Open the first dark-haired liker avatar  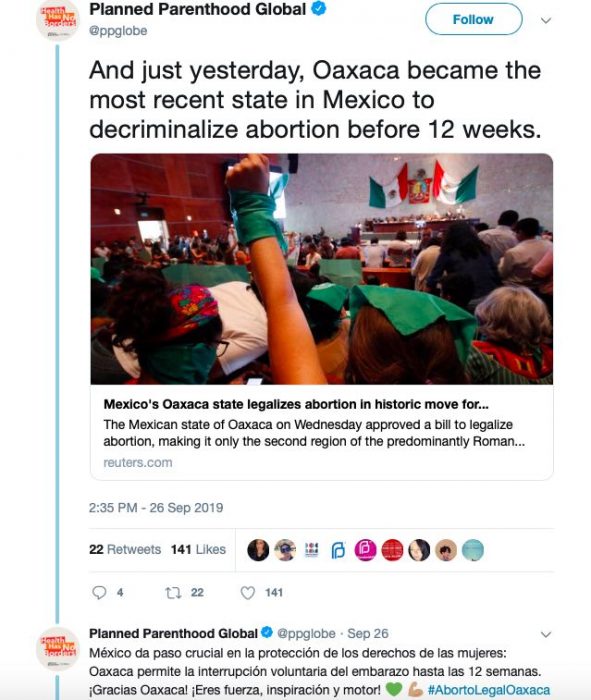pyautogui.click(x=258, y=550)
